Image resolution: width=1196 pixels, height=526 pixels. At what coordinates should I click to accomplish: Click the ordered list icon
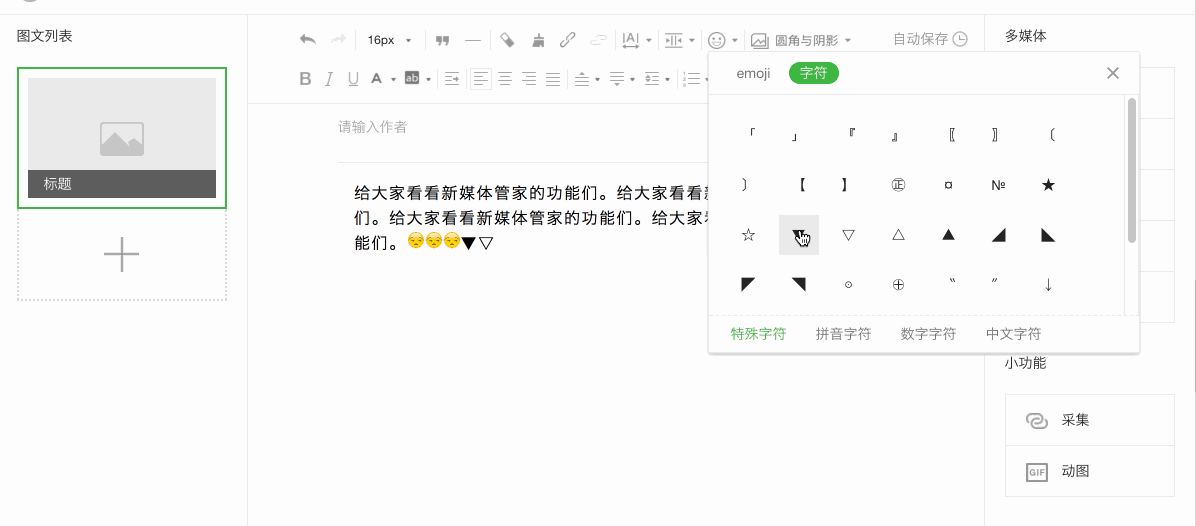click(690, 78)
